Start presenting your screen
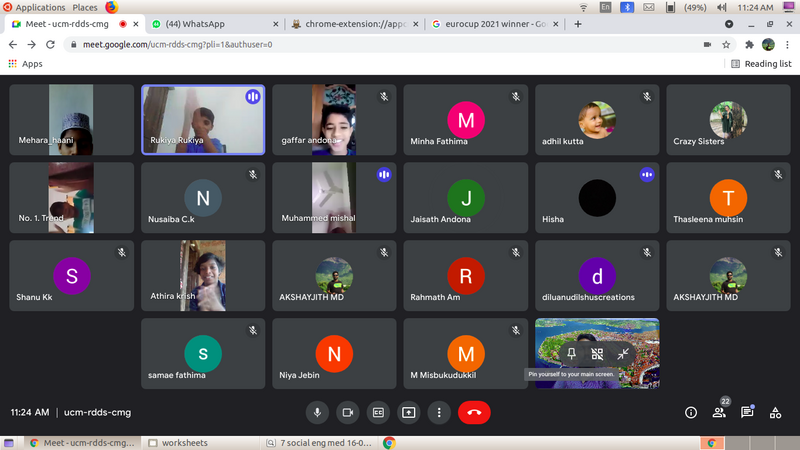The height and width of the screenshot is (450, 800). point(409,412)
